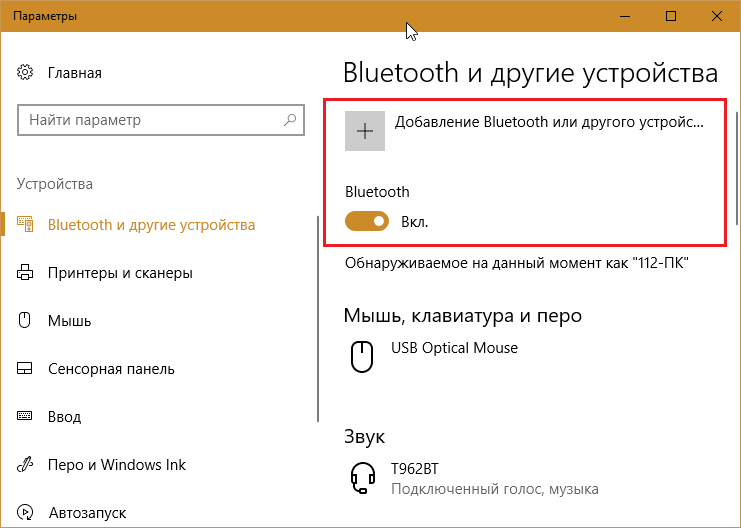Click the Подключенный голос, музыка status text
The image size is (741, 528).
click(x=495, y=489)
